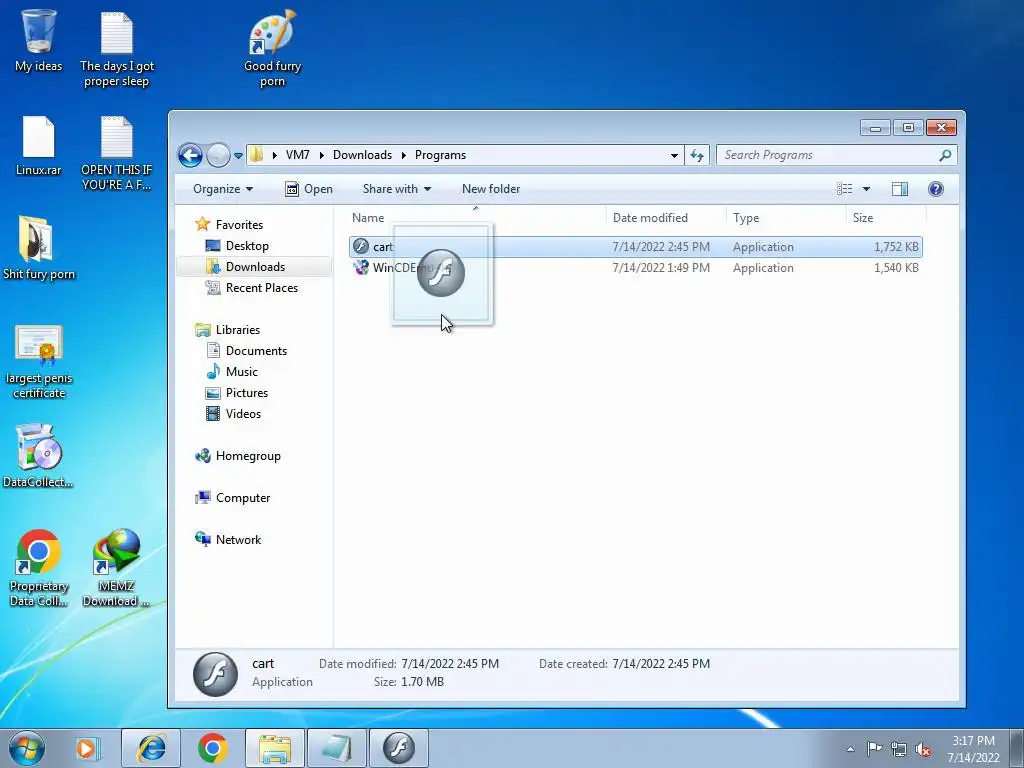The image size is (1024, 768).
Task: Select Programs in the address breadcrumb
Action: pos(440,155)
